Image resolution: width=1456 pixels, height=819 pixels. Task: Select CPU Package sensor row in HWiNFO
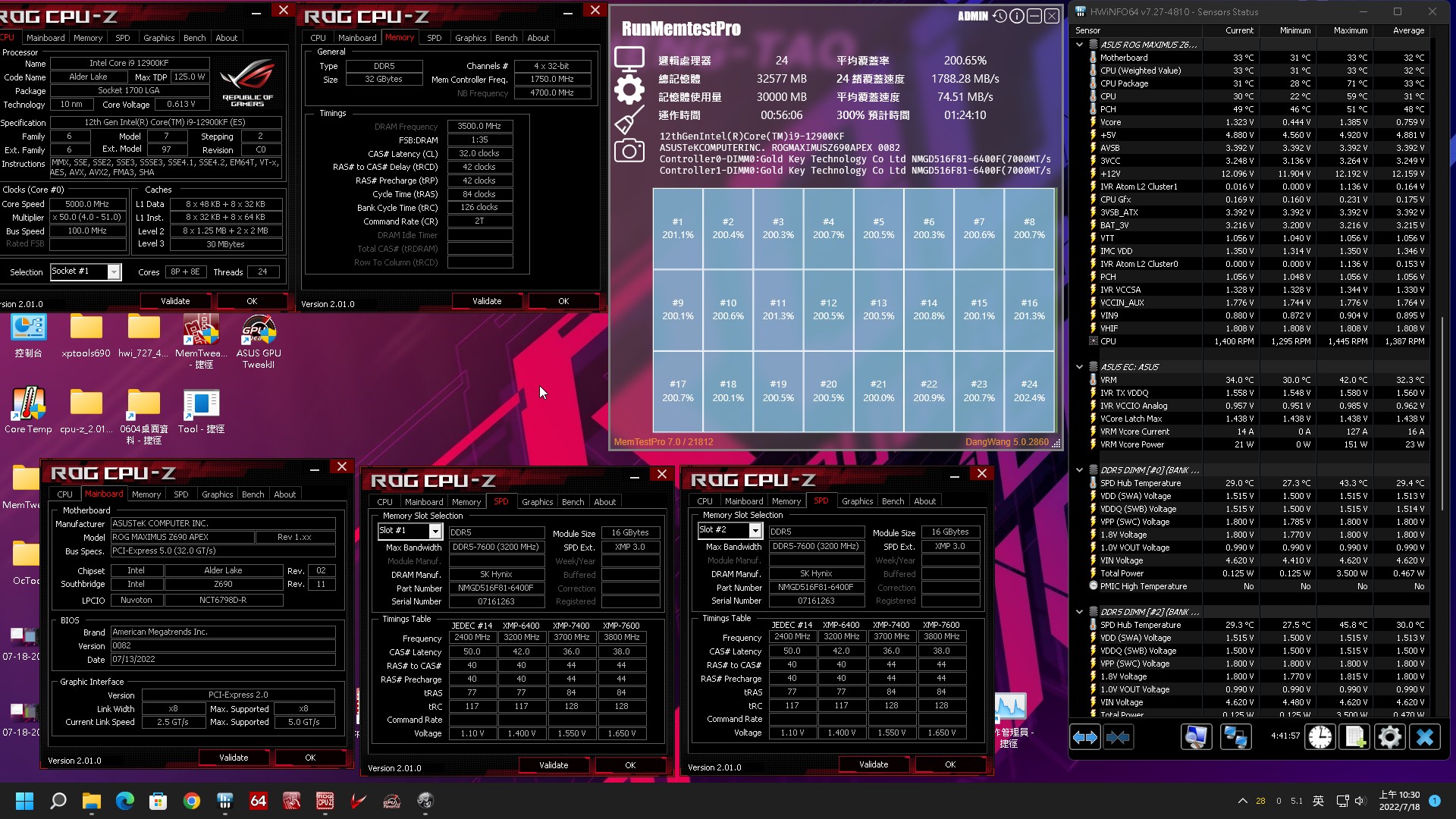coord(1259,83)
